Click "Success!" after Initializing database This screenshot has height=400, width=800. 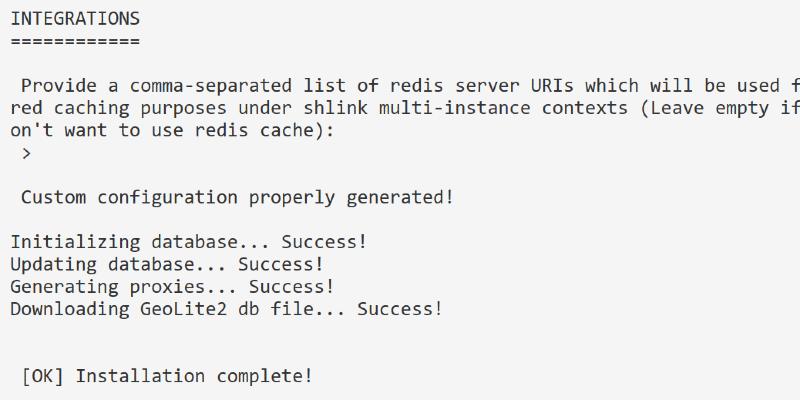click(x=324, y=242)
